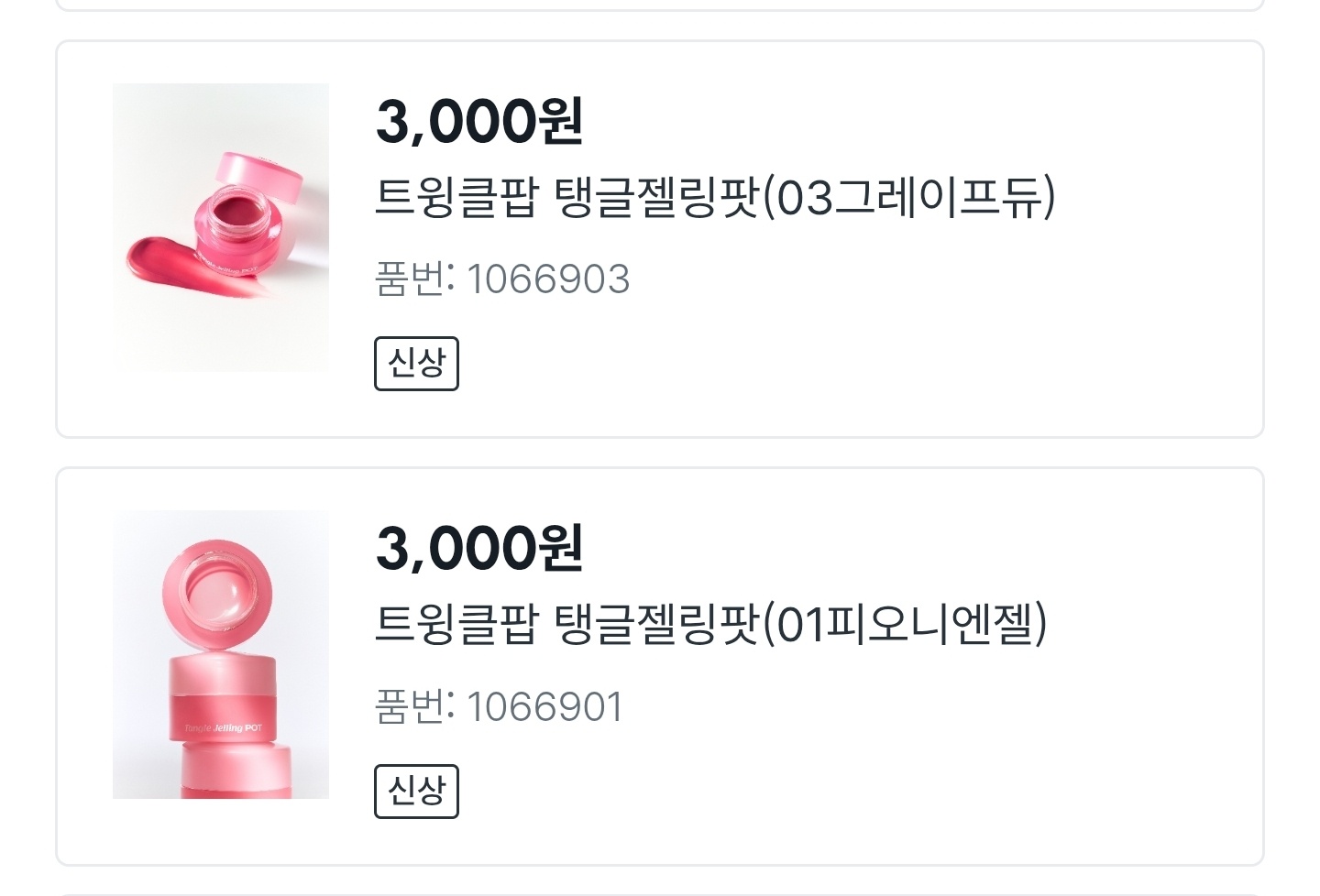Screen dimensions: 1320x896
Task: Click blank area of the 피오니엔젤 product card
Action: (917, 779)
